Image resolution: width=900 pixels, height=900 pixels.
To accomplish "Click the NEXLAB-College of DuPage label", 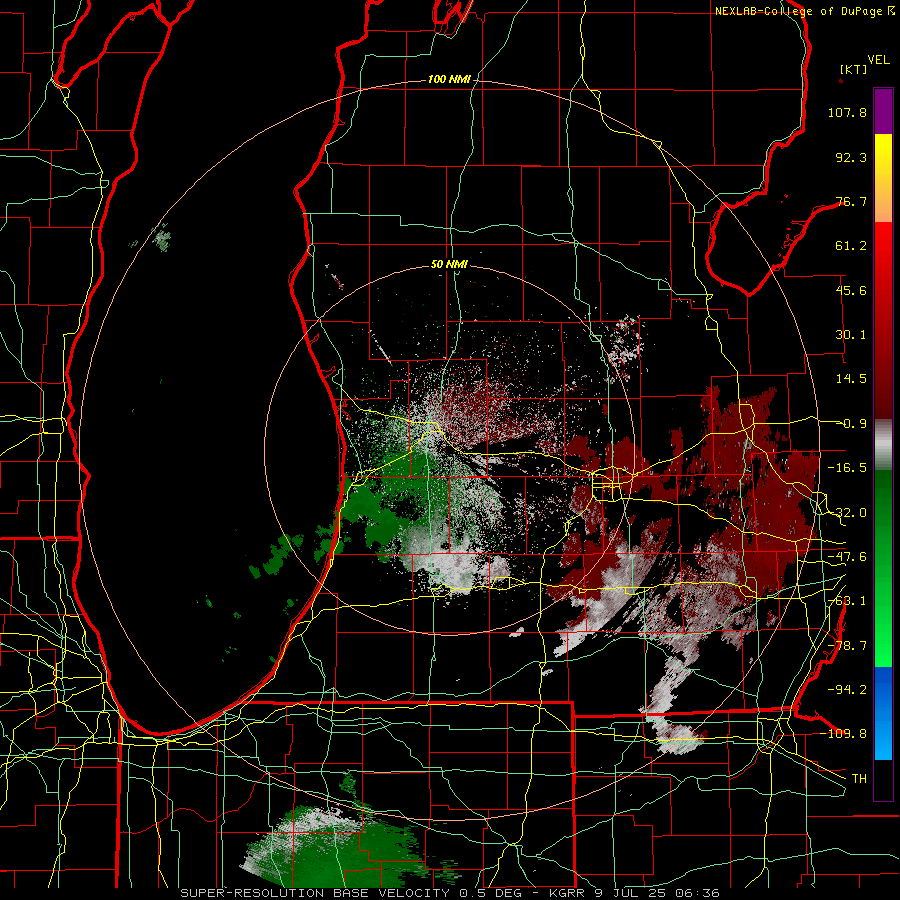I will coord(804,11).
